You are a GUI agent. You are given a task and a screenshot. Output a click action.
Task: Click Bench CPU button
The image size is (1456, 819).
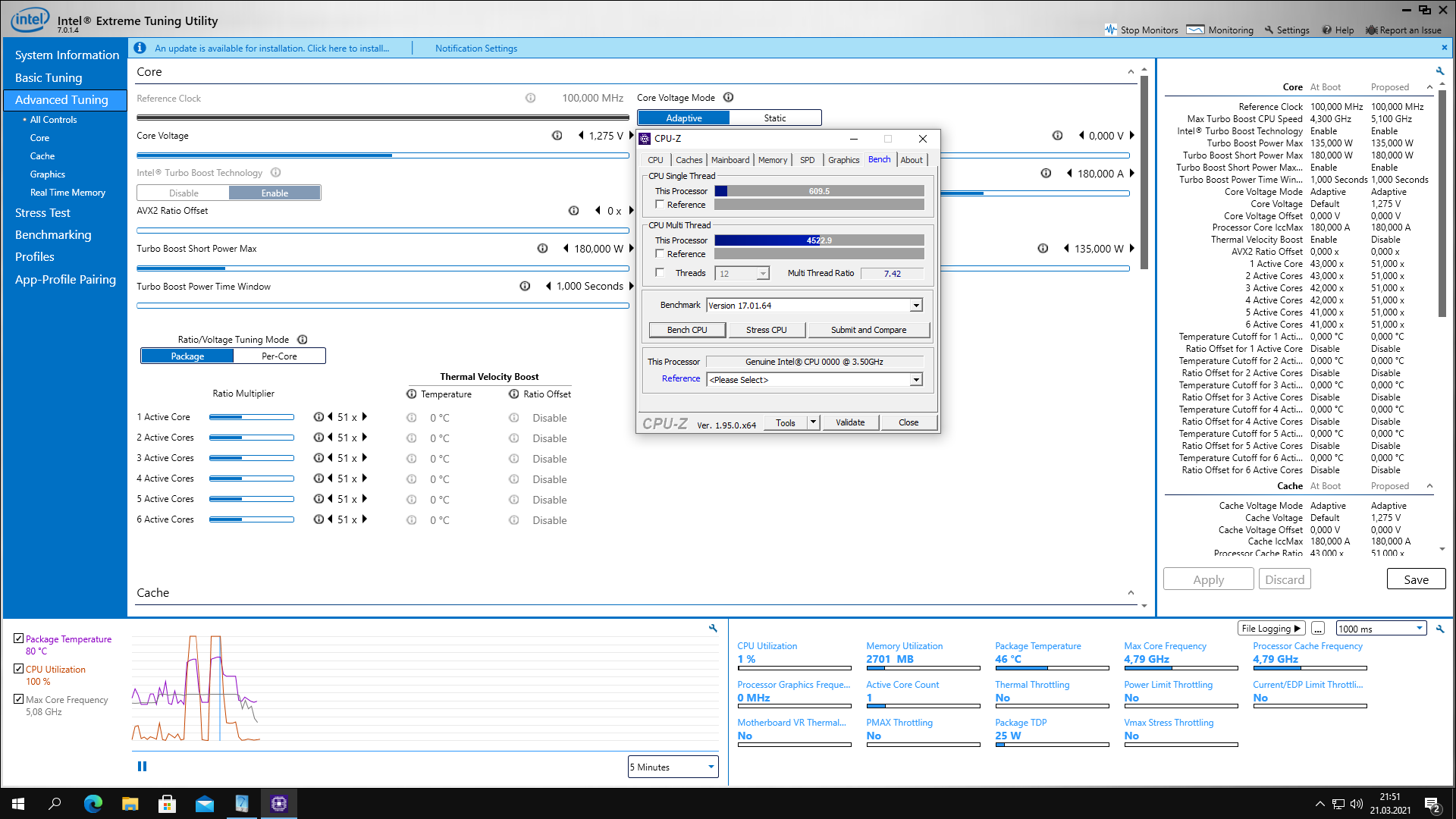pos(687,330)
